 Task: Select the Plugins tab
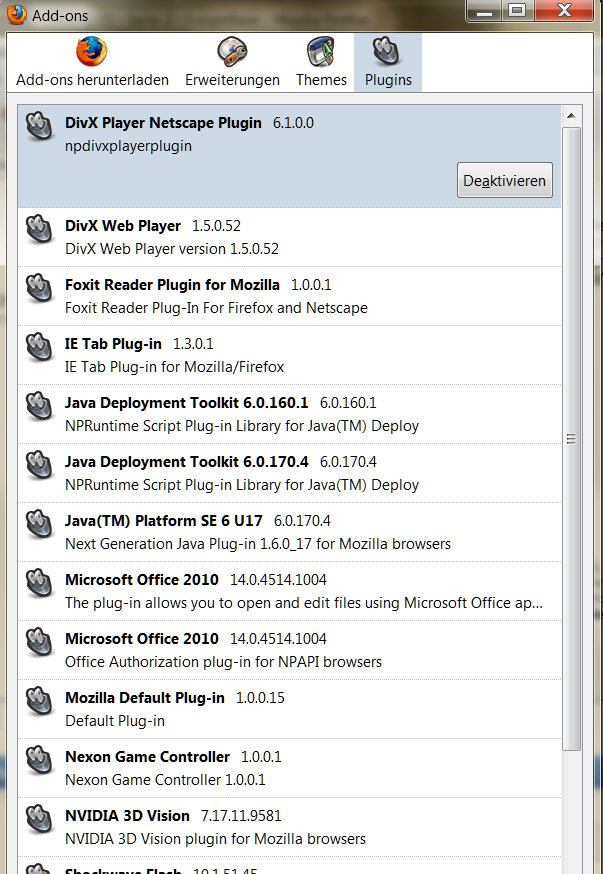click(x=388, y=62)
